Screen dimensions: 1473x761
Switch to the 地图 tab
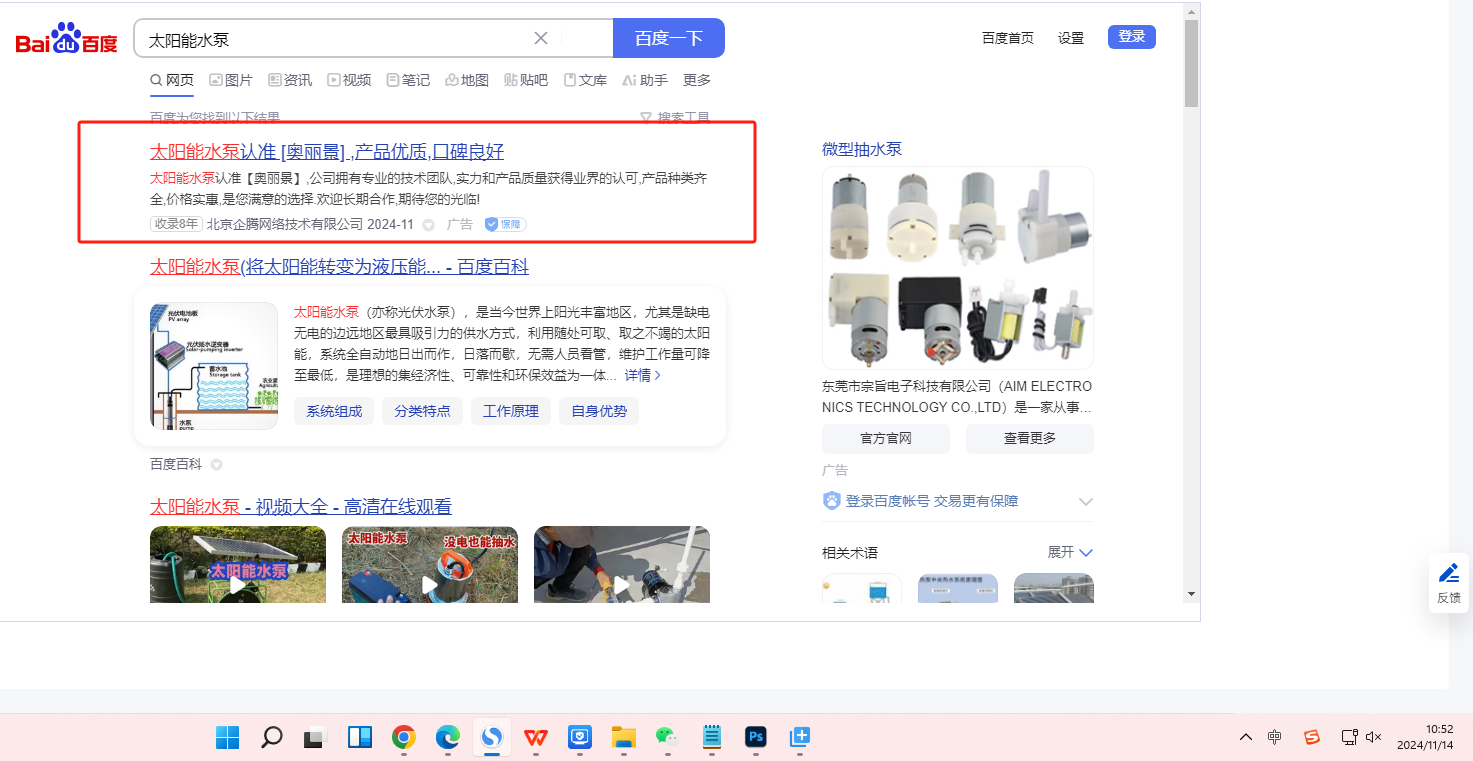(x=467, y=80)
